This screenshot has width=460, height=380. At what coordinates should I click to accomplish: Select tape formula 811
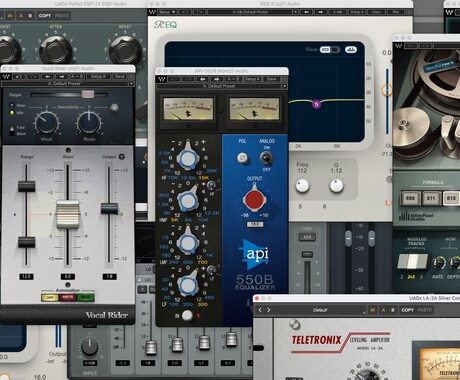[431, 198]
